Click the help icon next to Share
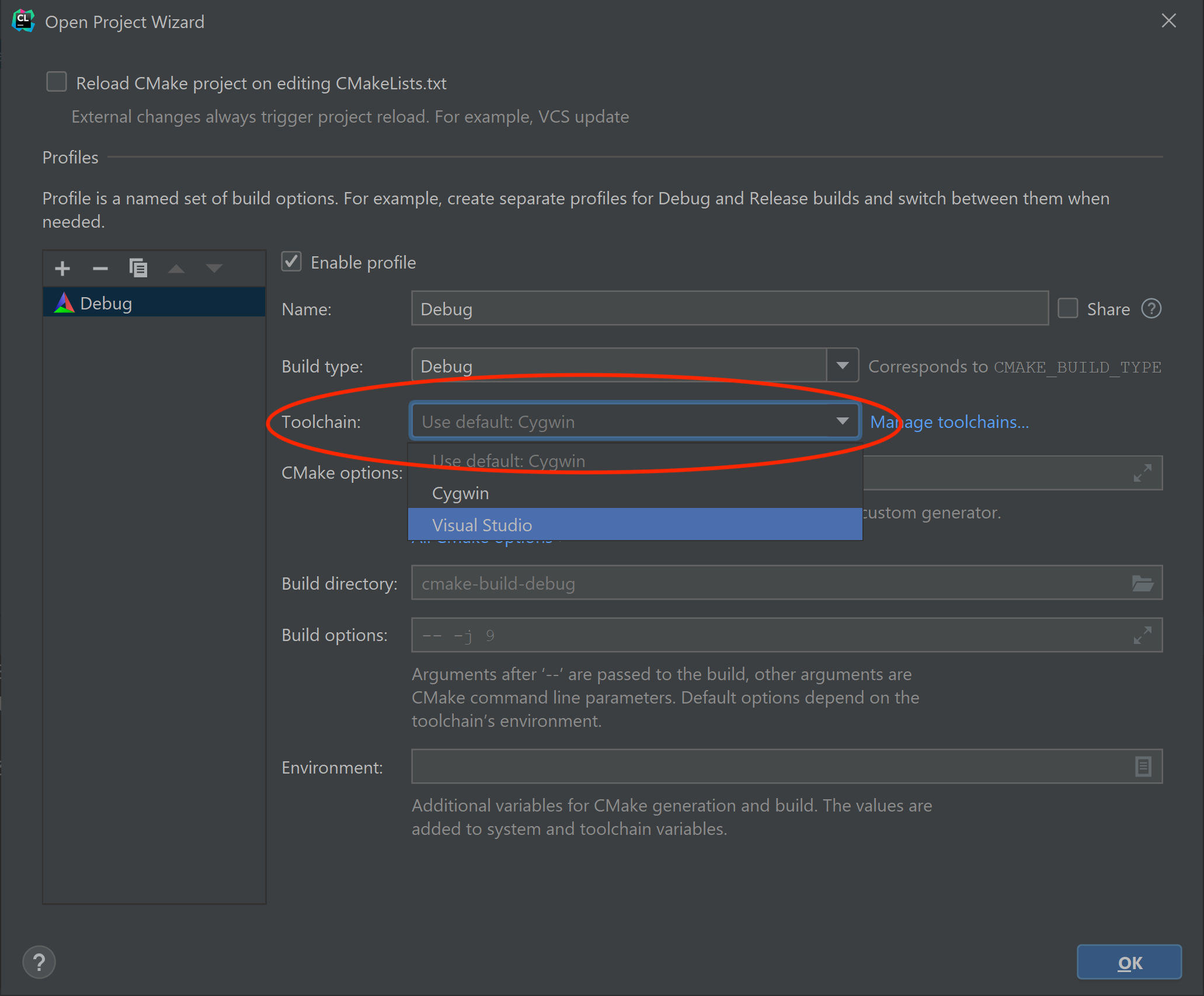Screen dimensions: 1204x996 1151,308
